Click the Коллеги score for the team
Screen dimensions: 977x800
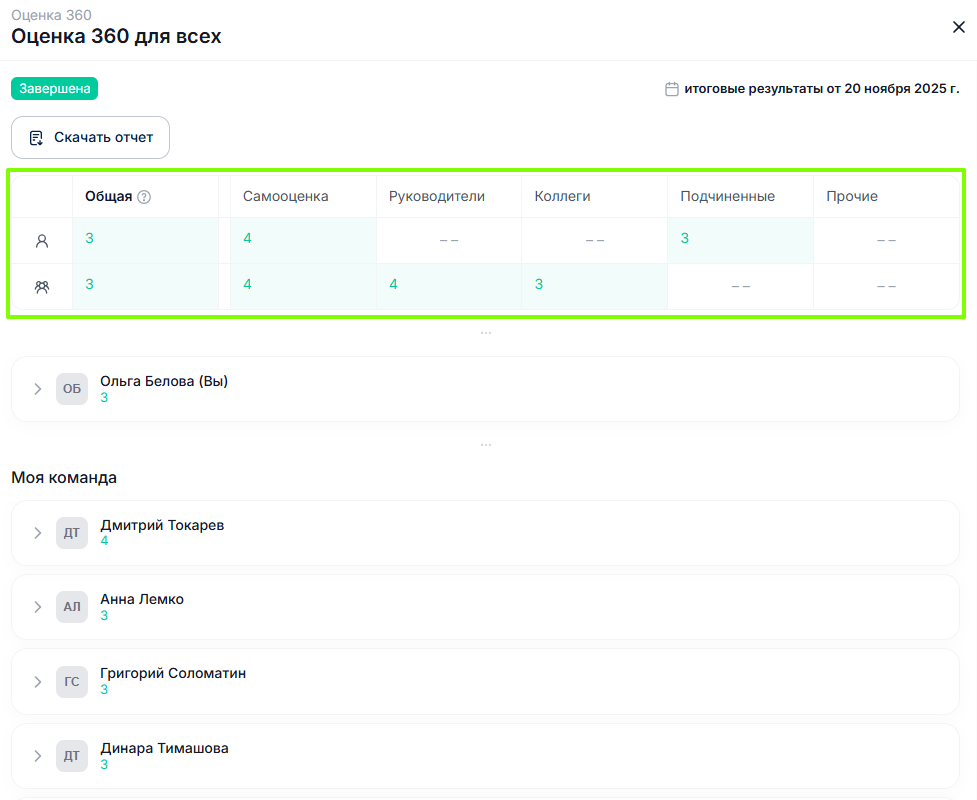pos(539,284)
